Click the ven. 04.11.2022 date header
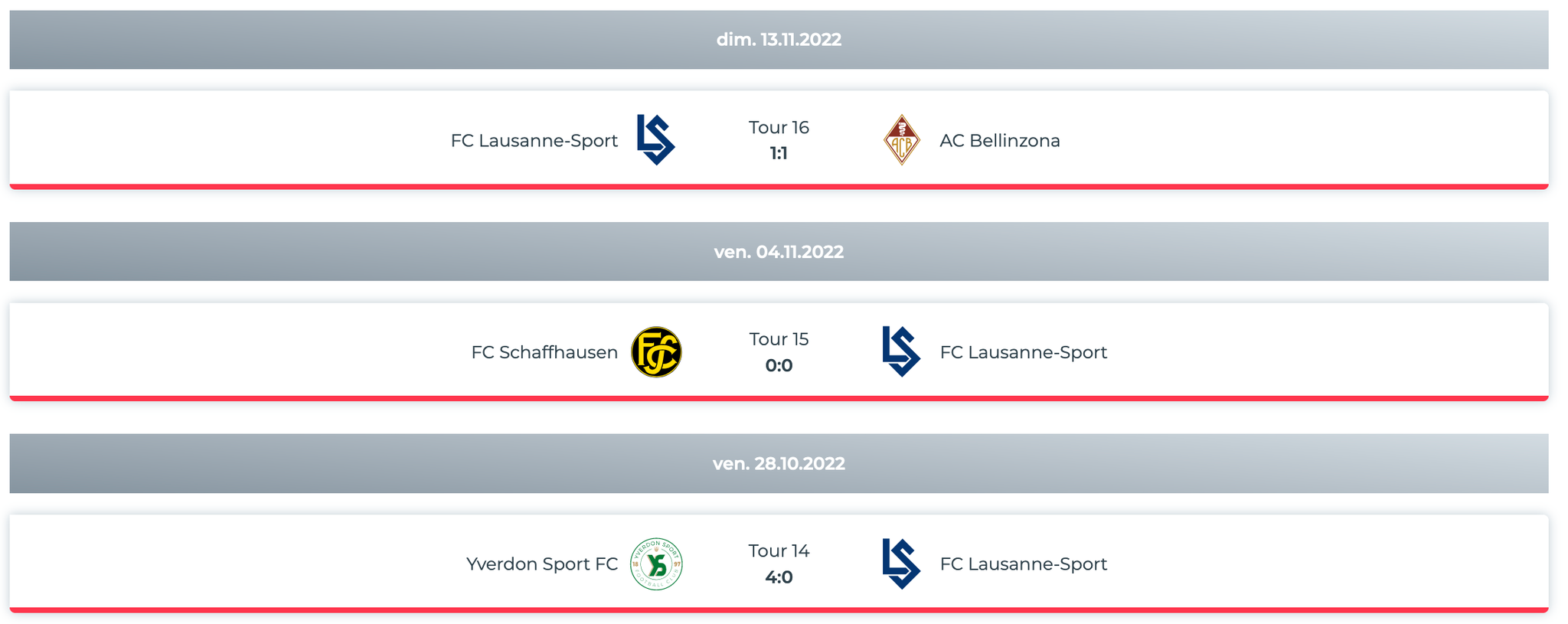1568x624 pixels. click(779, 252)
